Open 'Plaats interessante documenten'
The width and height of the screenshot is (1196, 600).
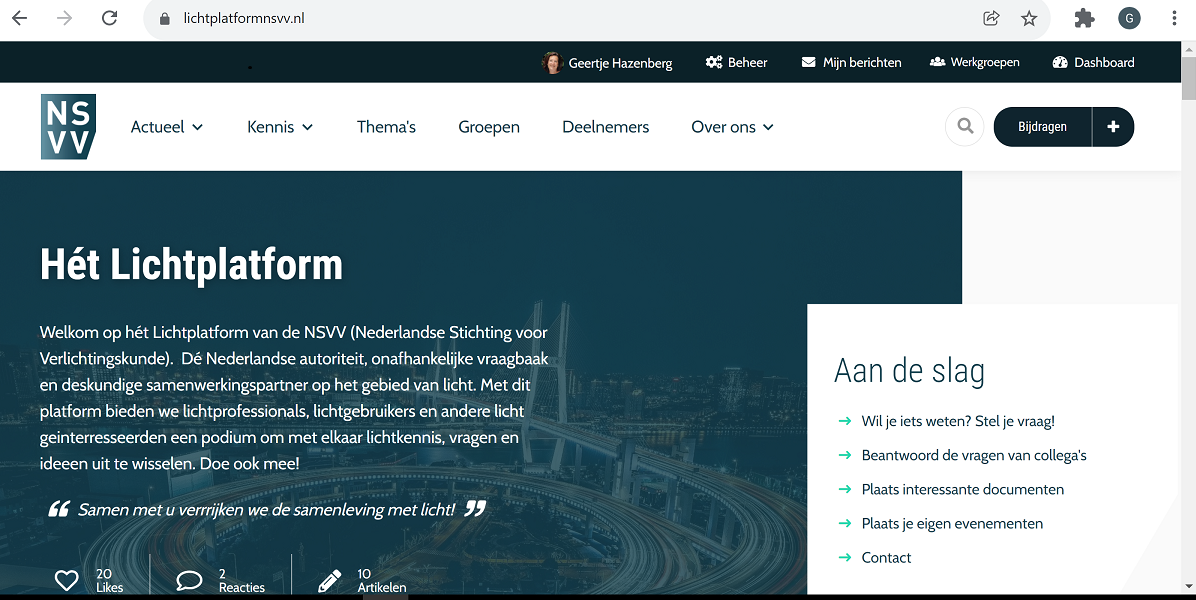[963, 489]
